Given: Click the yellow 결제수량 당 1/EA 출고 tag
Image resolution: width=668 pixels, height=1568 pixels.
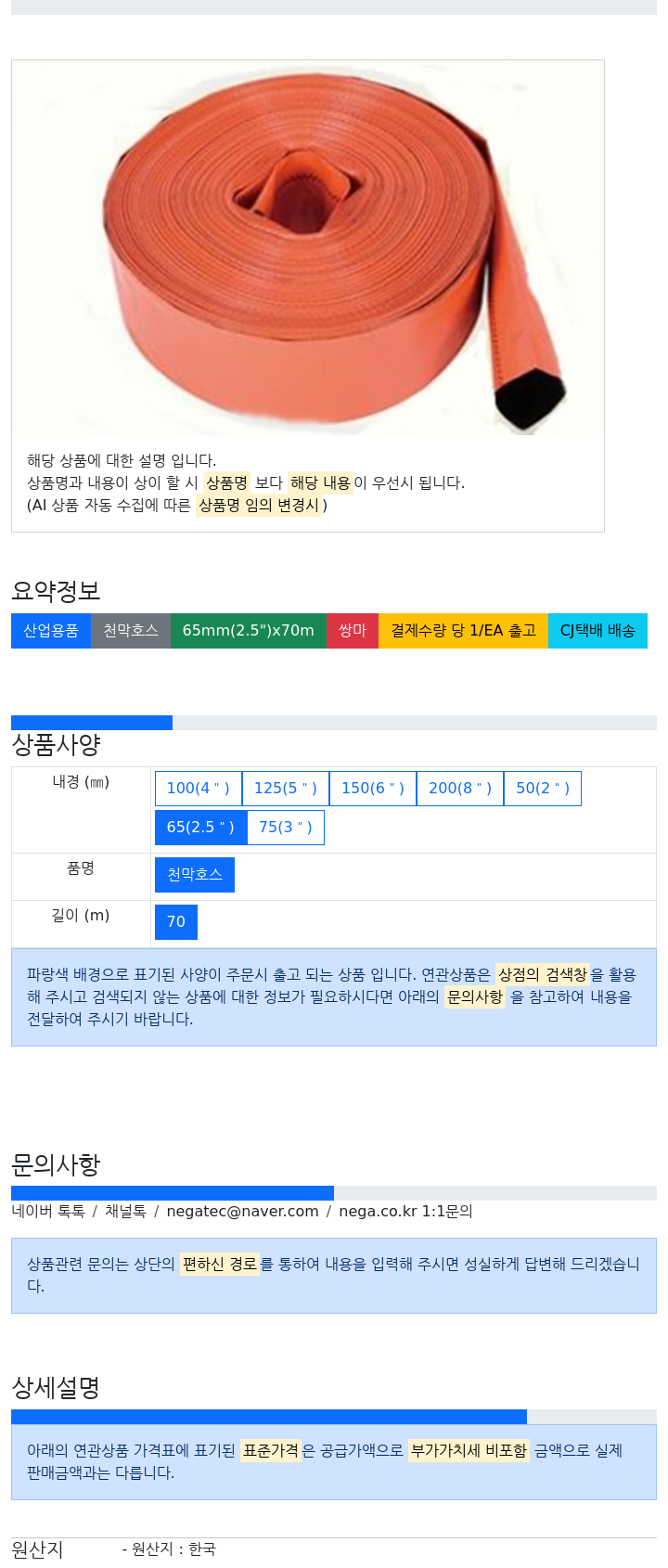Looking at the screenshot, I should pyautogui.click(x=464, y=631).
